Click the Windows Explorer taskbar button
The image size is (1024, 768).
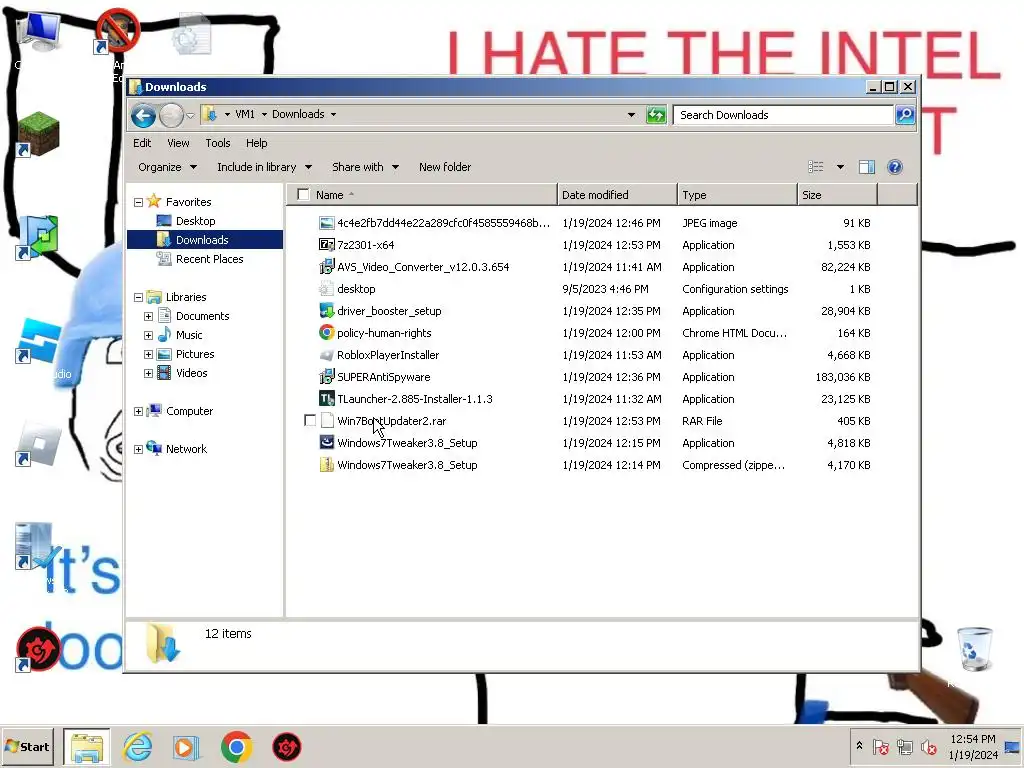[87, 746]
